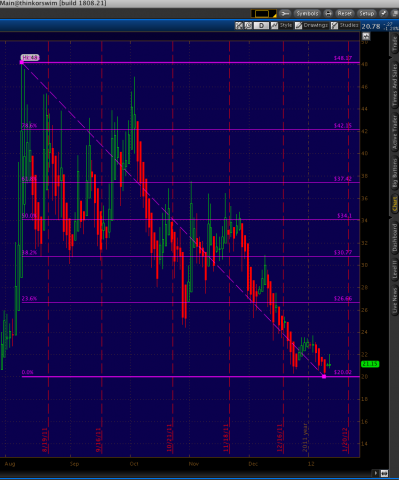Open the Setup menu button
The height and width of the screenshot is (480, 399).
pos(366,13)
